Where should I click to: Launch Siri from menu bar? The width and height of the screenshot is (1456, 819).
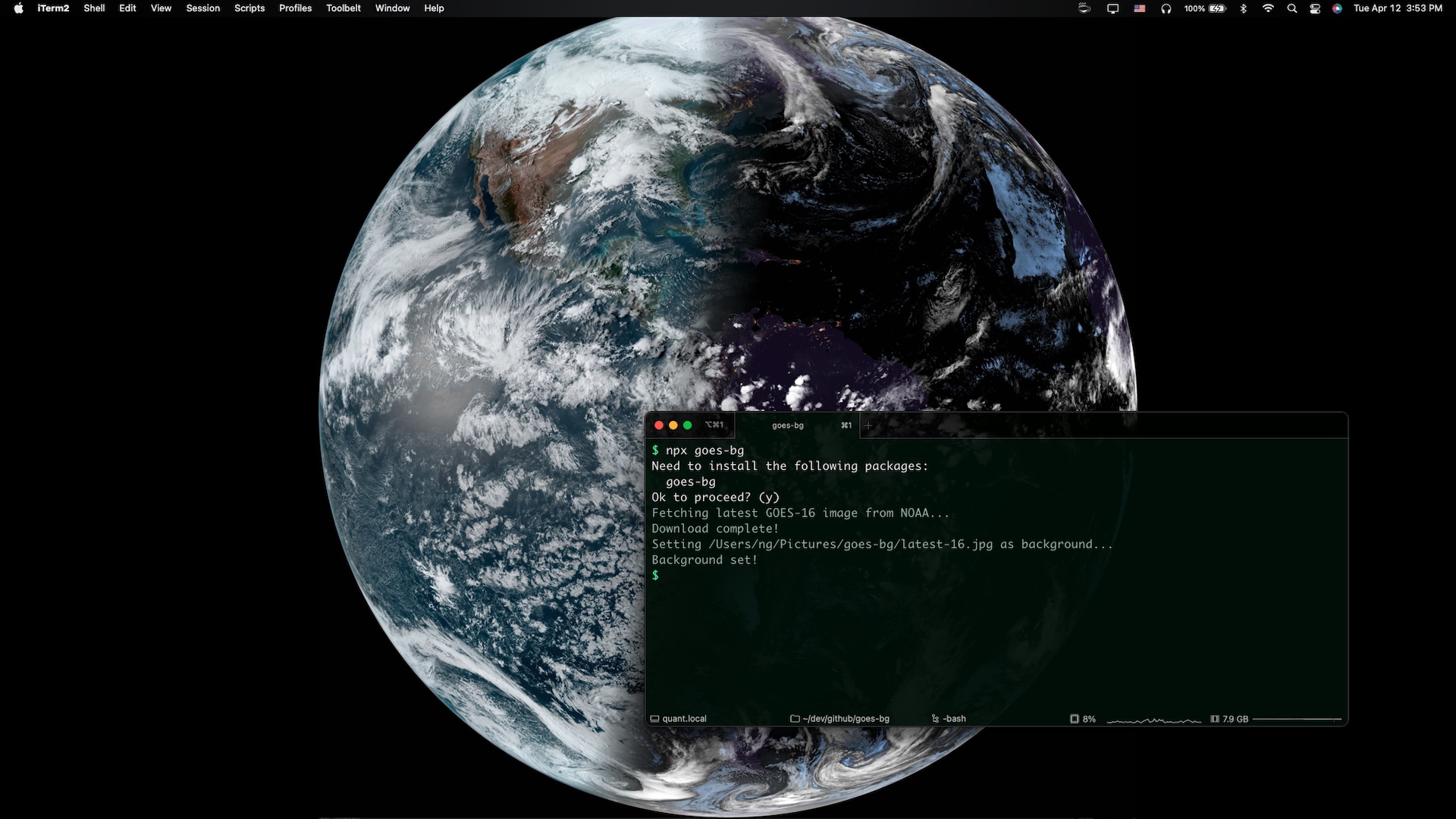click(x=1337, y=8)
